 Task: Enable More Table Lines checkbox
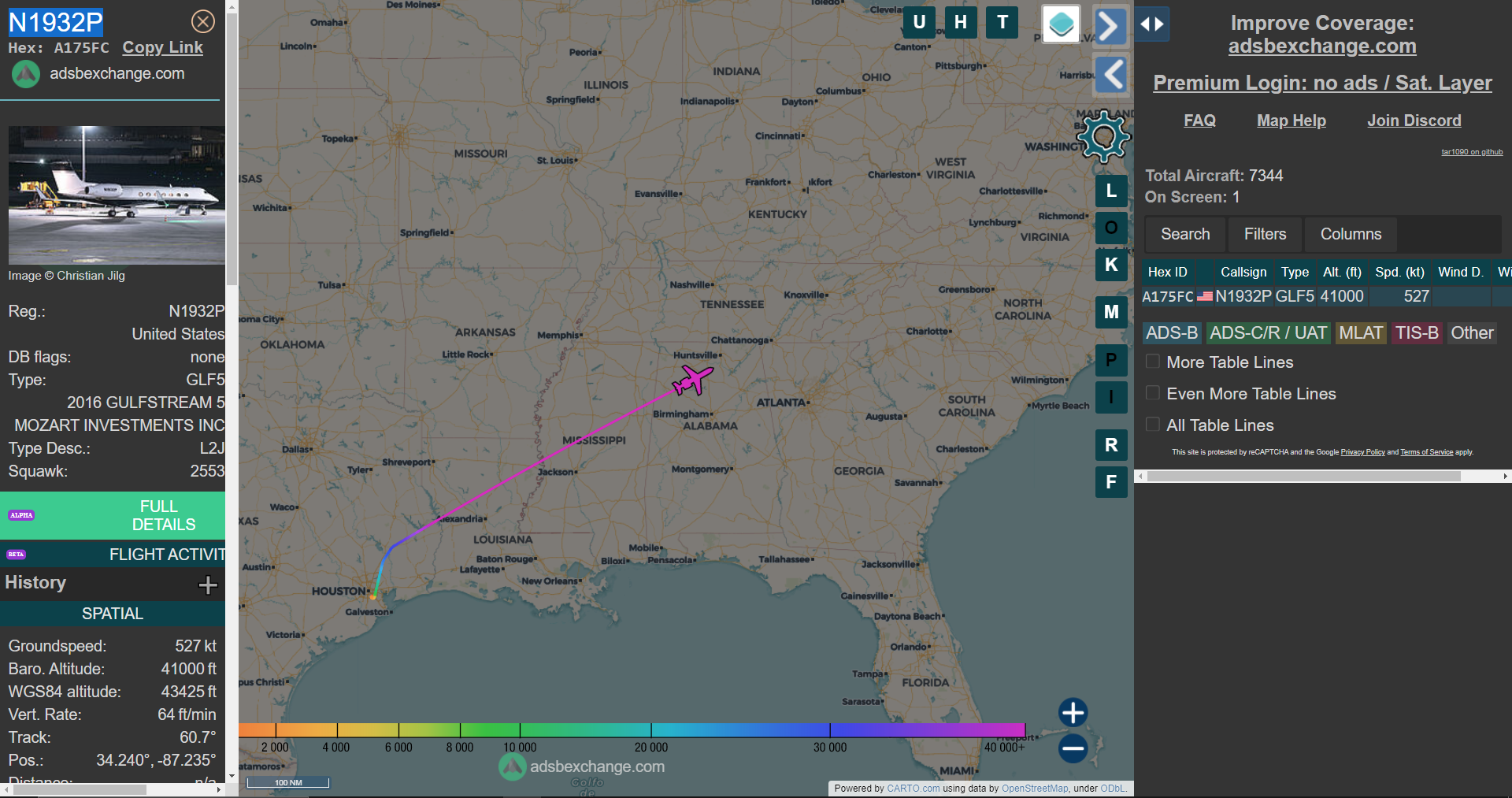click(1153, 362)
